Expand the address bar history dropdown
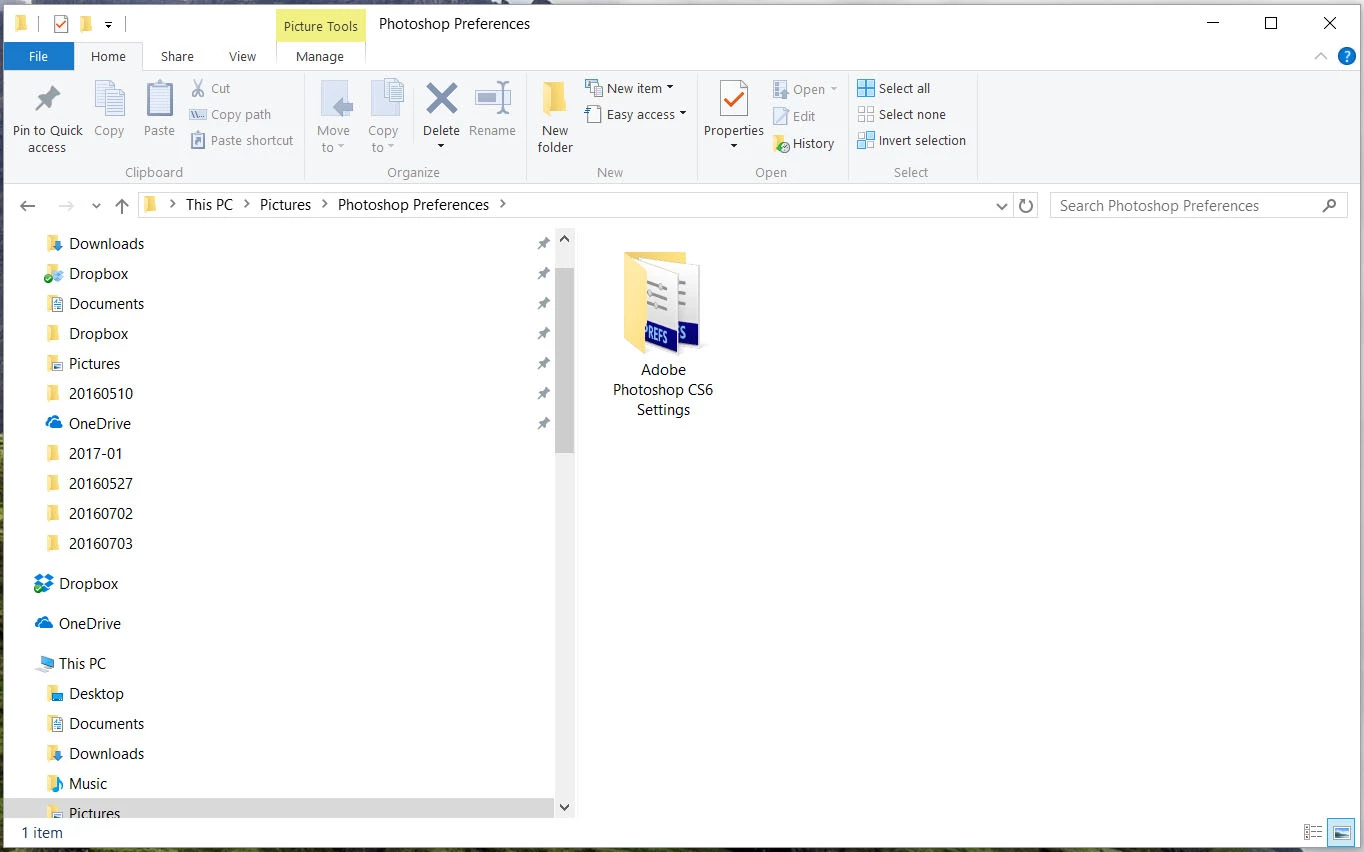Image resolution: width=1364 pixels, height=852 pixels. click(1002, 206)
